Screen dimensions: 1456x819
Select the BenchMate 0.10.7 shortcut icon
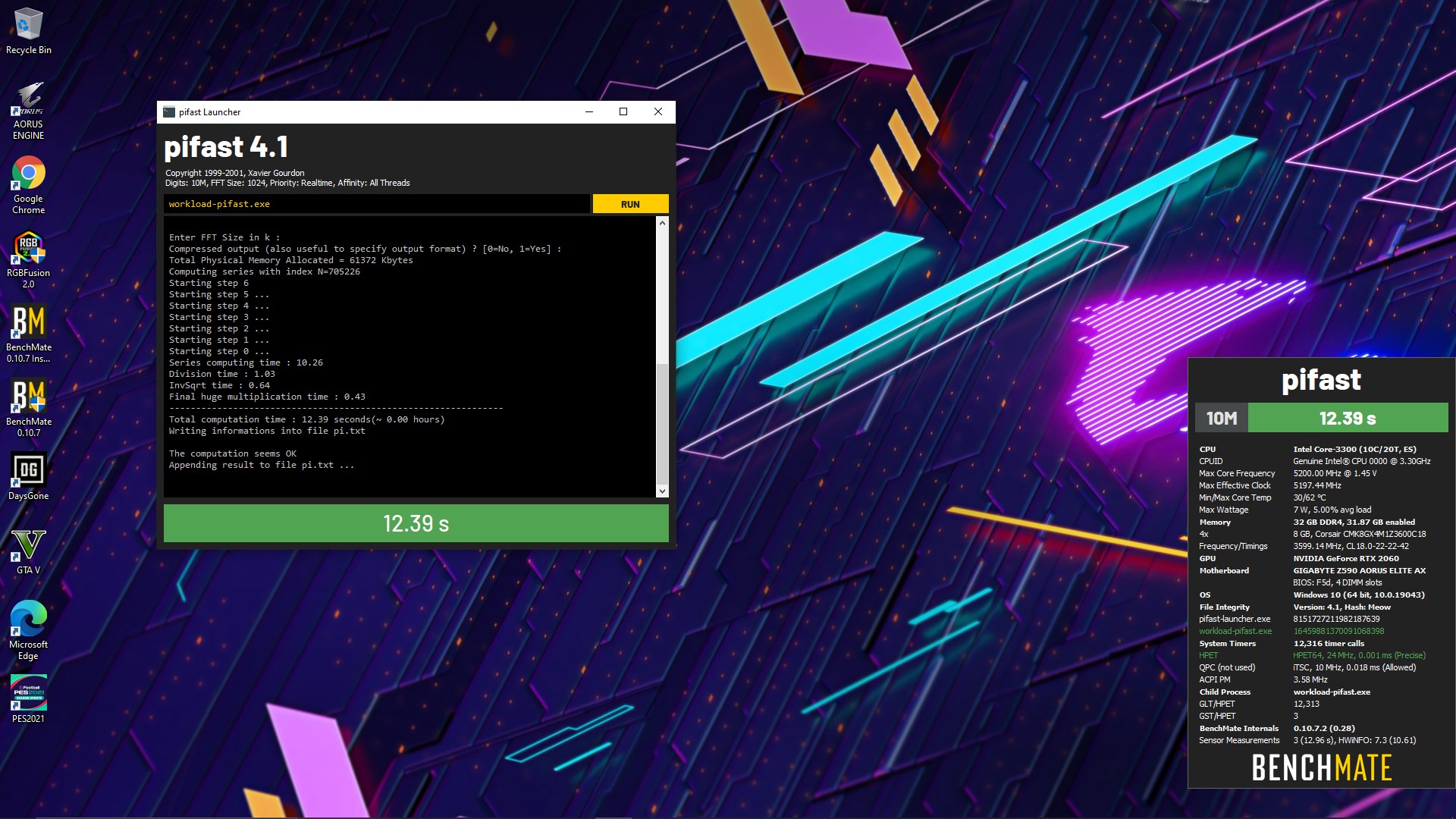point(28,408)
